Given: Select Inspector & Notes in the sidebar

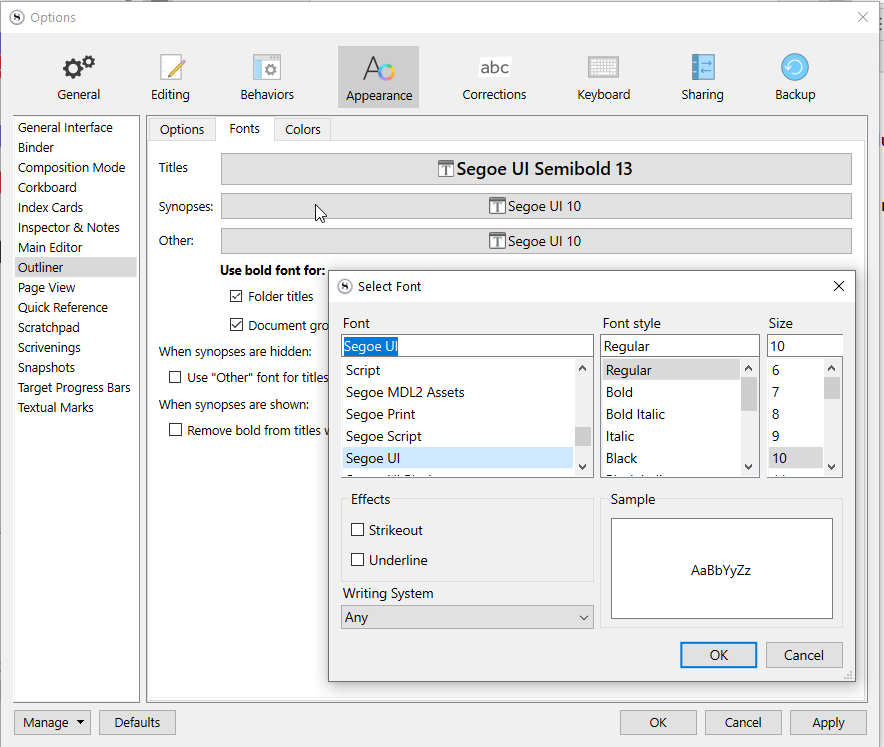Looking at the screenshot, I should pos(76,228).
